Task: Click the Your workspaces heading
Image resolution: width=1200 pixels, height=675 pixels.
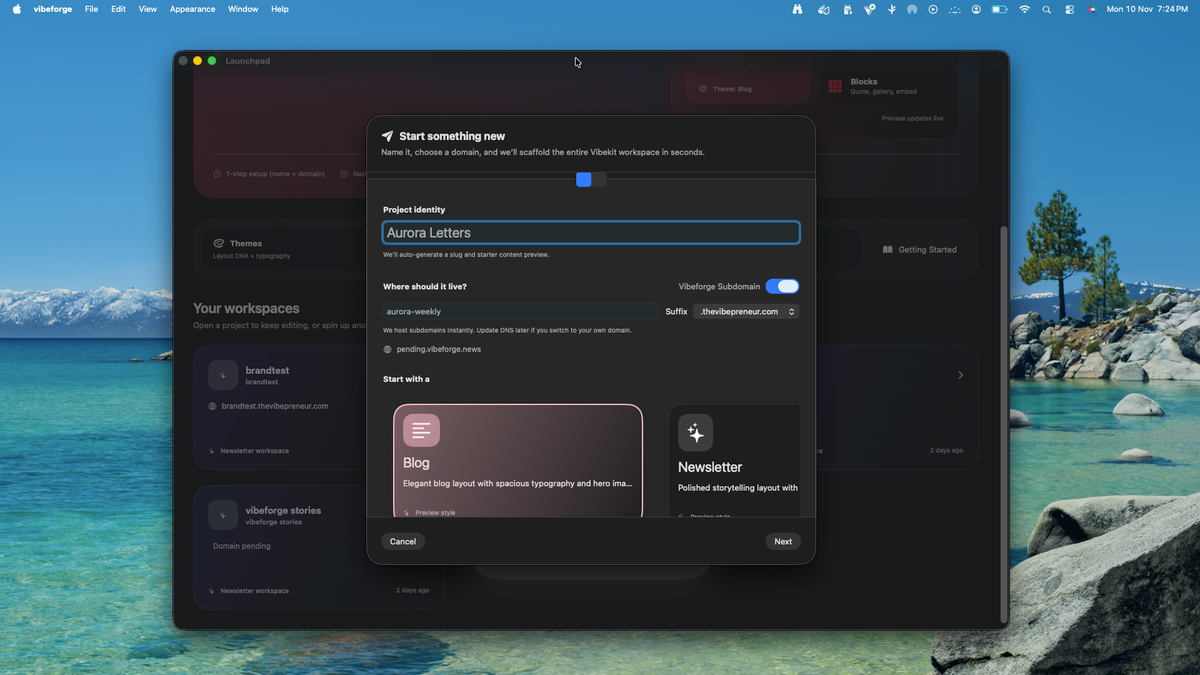Action: (x=246, y=309)
